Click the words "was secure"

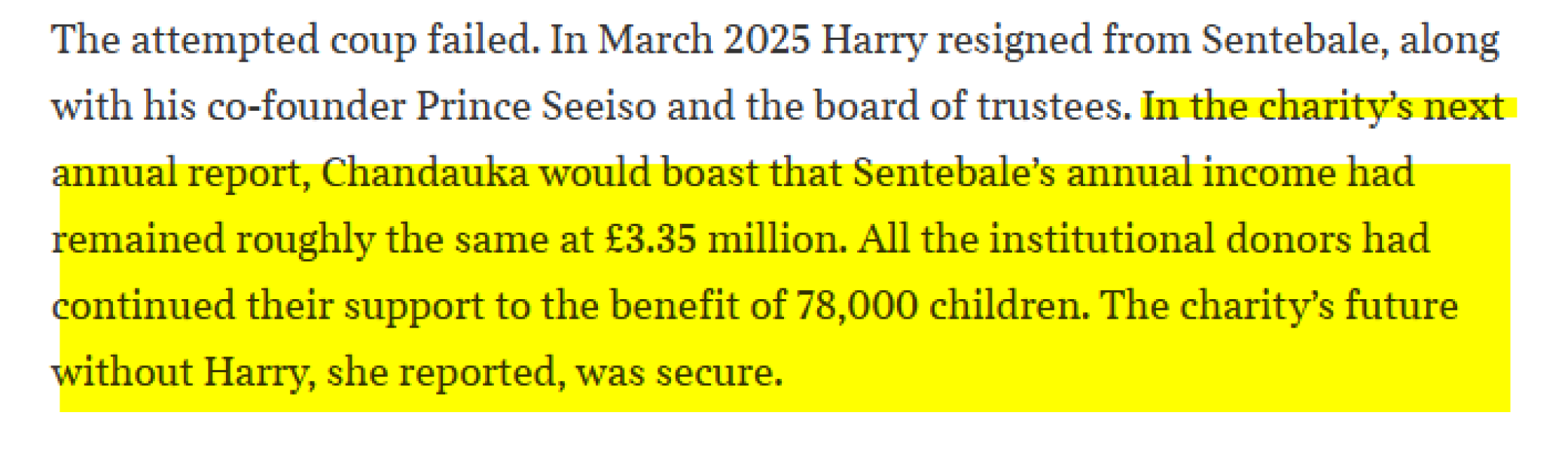point(679,373)
